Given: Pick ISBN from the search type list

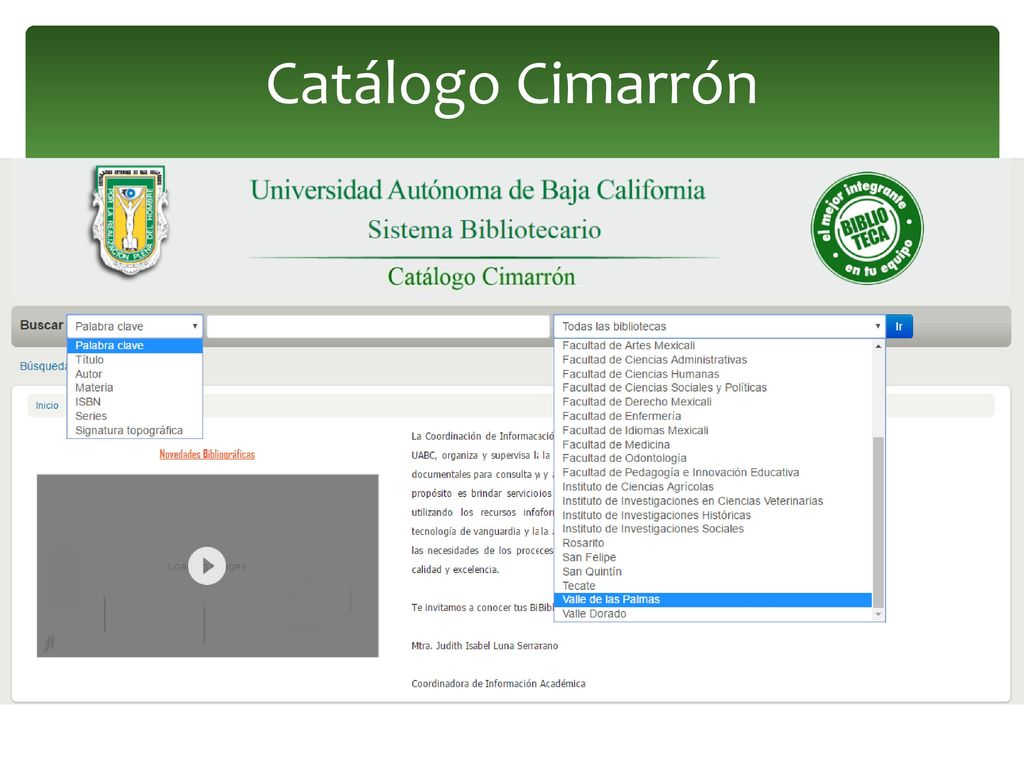Looking at the screenshot, I should 135,402.
